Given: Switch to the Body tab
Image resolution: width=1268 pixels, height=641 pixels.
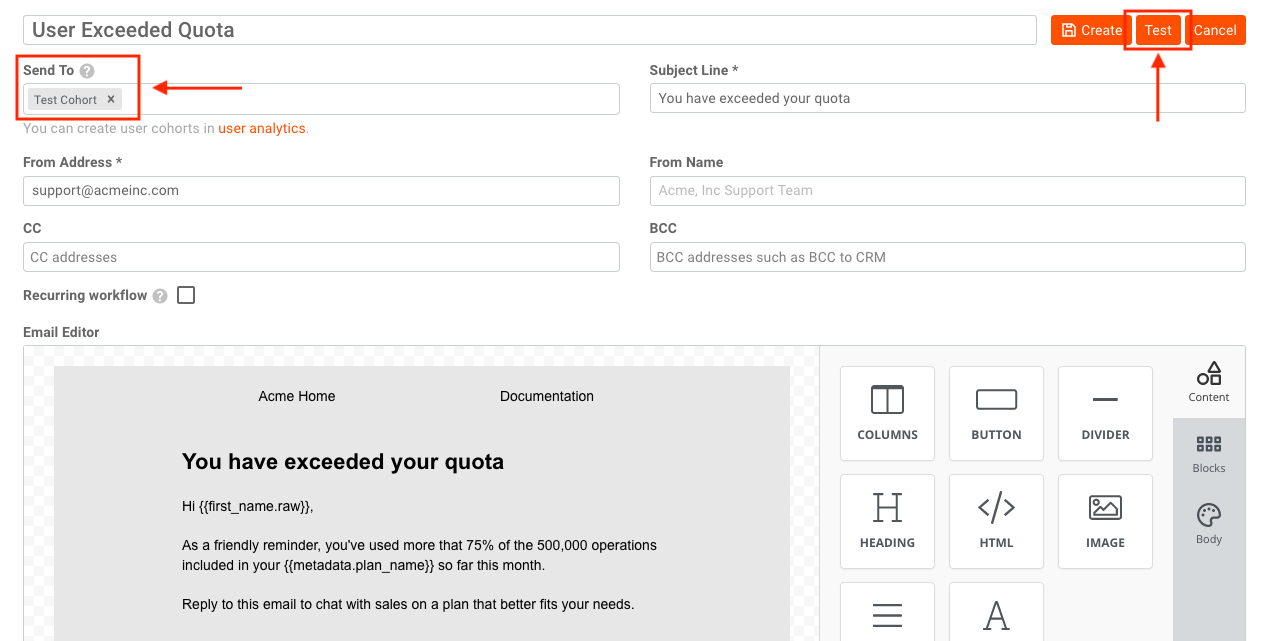Looking at the screenshot, I should coord(1209,524).
